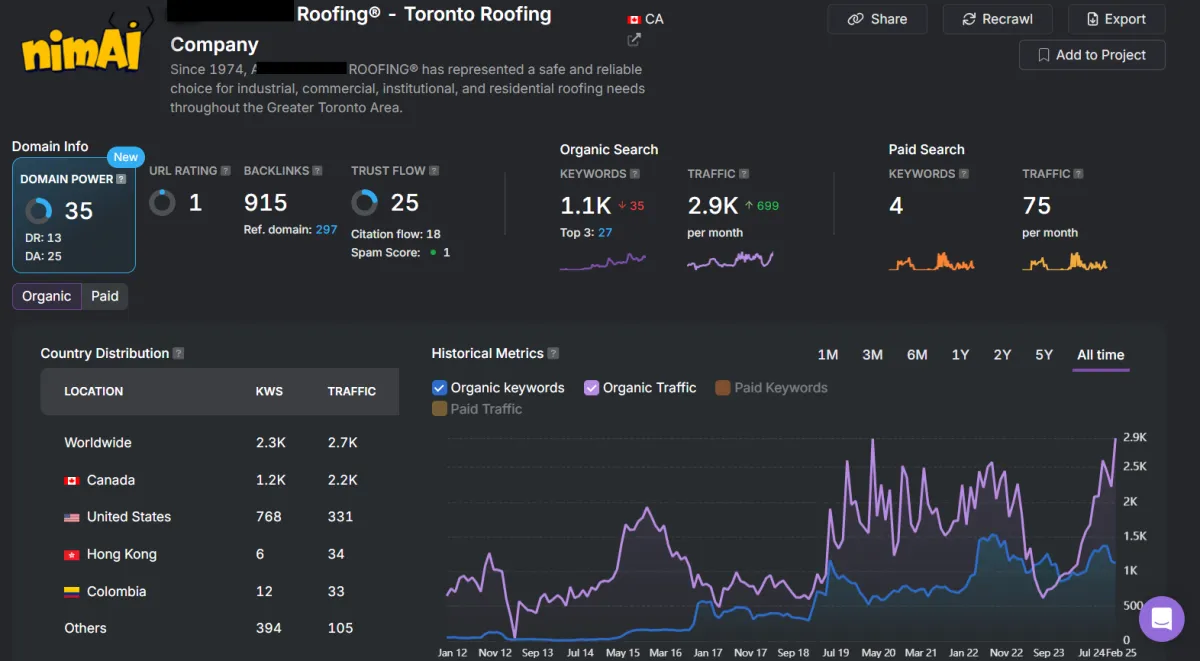
Task: Click the Country Distribution help icon
Action: 178,353
